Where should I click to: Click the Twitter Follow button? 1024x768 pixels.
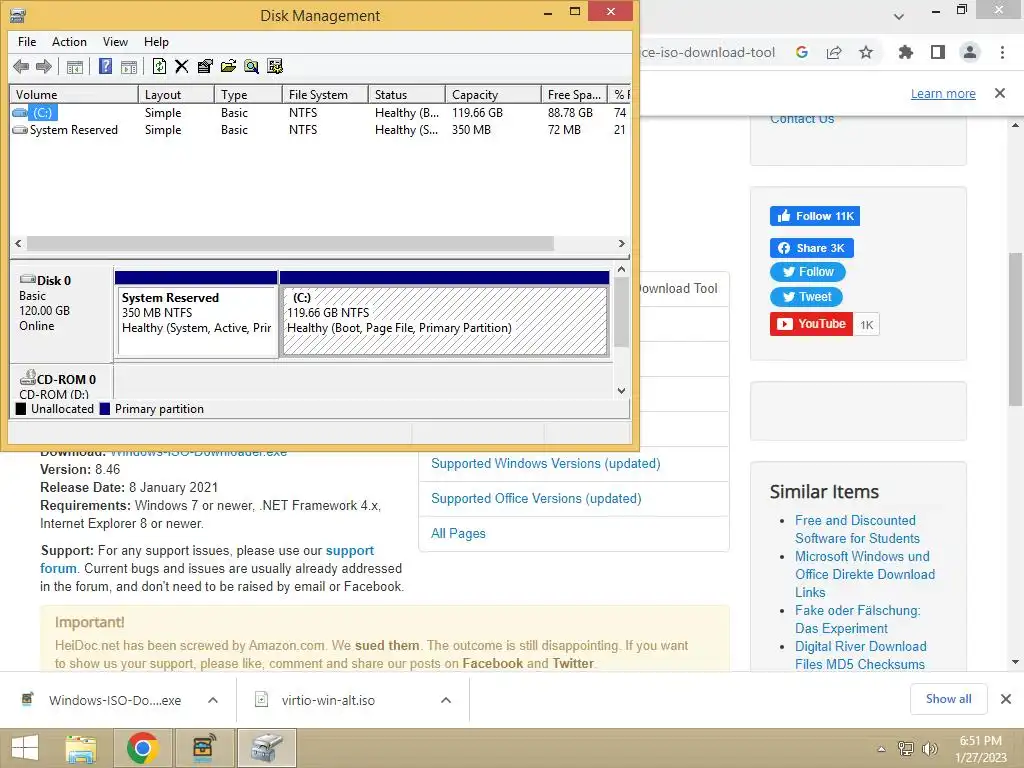(808, 272)
